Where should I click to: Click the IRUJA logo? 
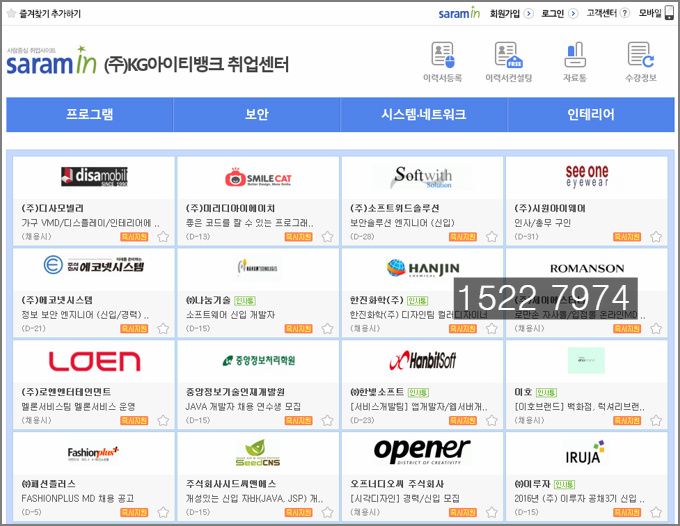pyautogui.click(x=585, y=453)
